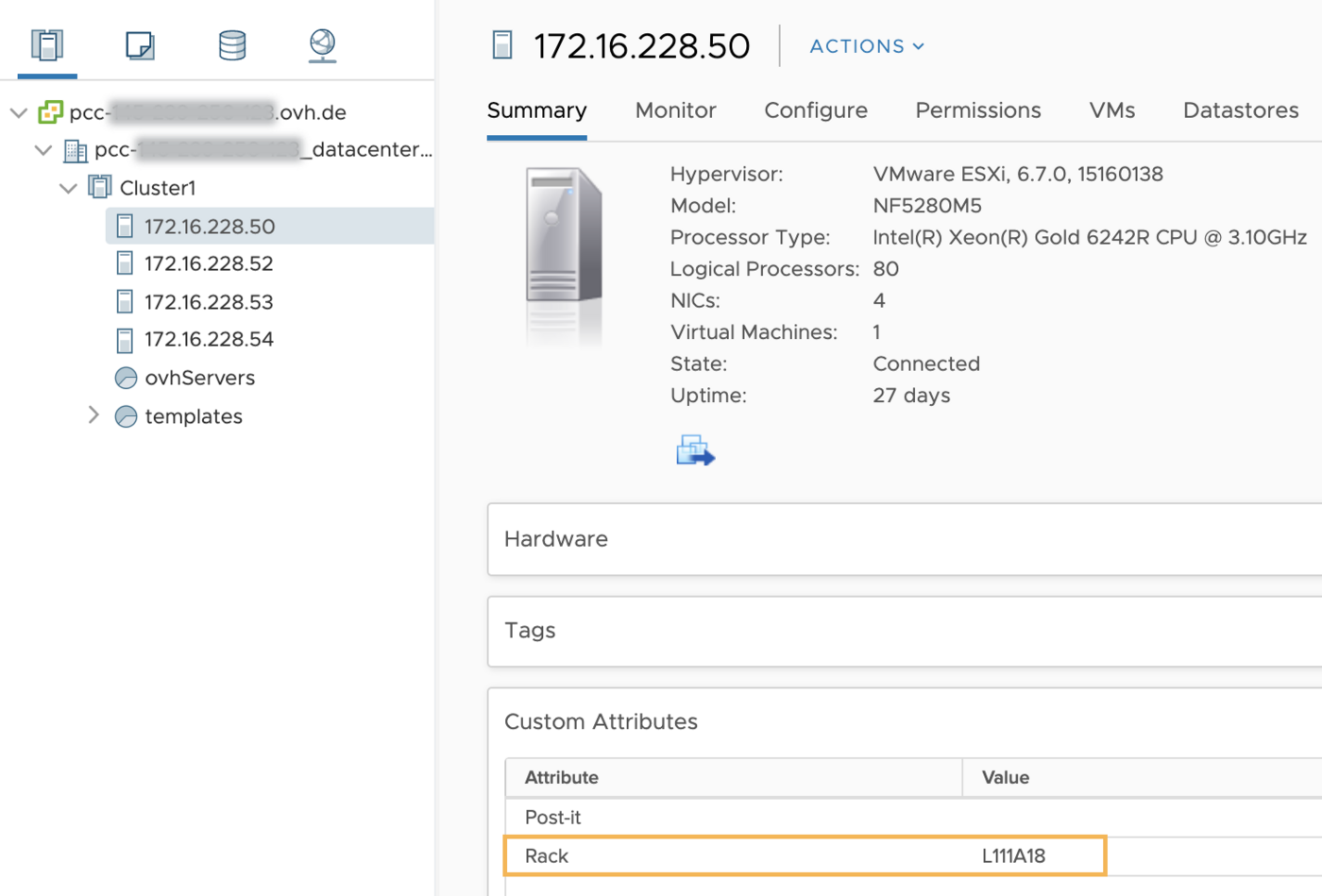The image size is (1322, 896).
Task: Select host 172.16.228.53 in tree
Action: click(x=209, y=302)
